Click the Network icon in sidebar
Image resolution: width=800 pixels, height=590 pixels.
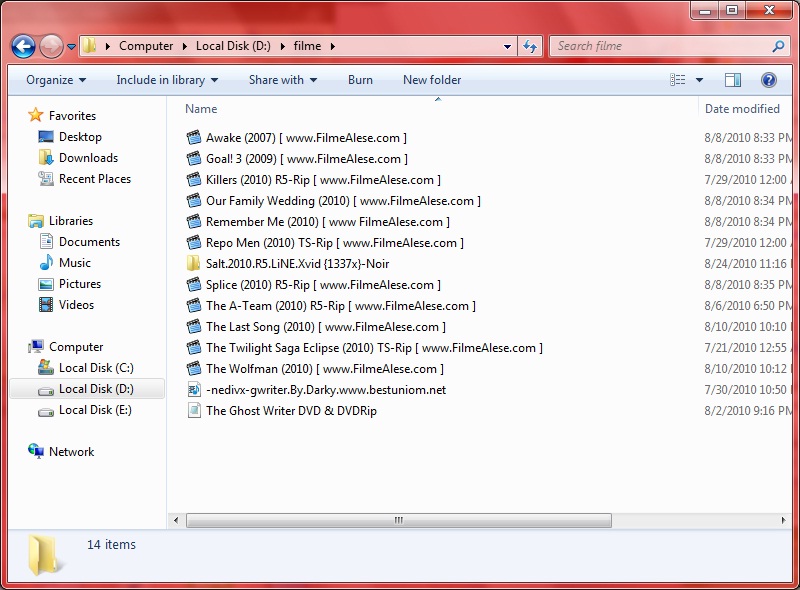tap(37, 452)
